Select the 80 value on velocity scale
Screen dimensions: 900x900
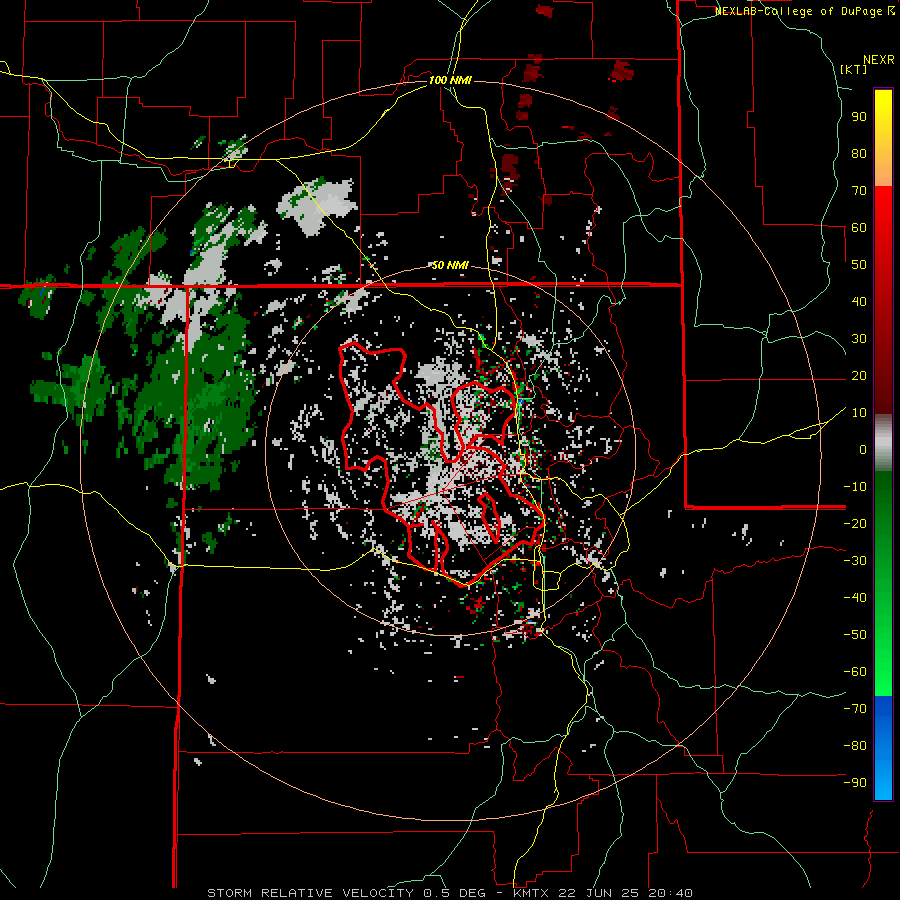pyautogui.click(x=859, y=153)
